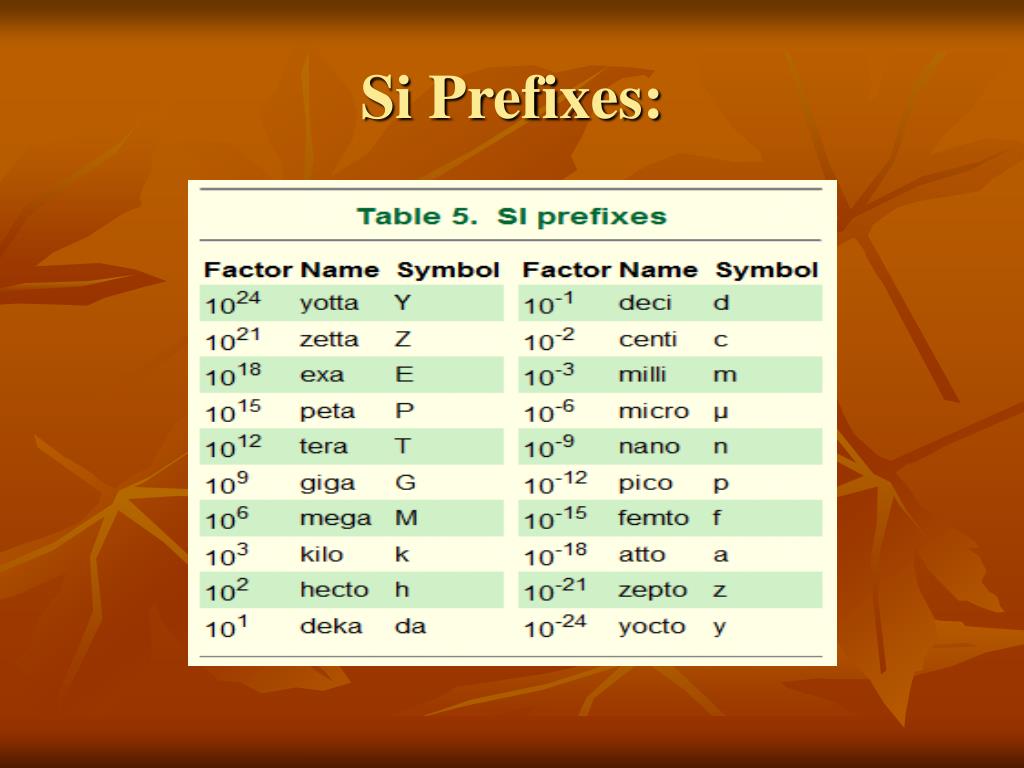Click the factor 10^24 beside yotta
The width and height of the screenshot is (1024, 768).
click(233, 303)
